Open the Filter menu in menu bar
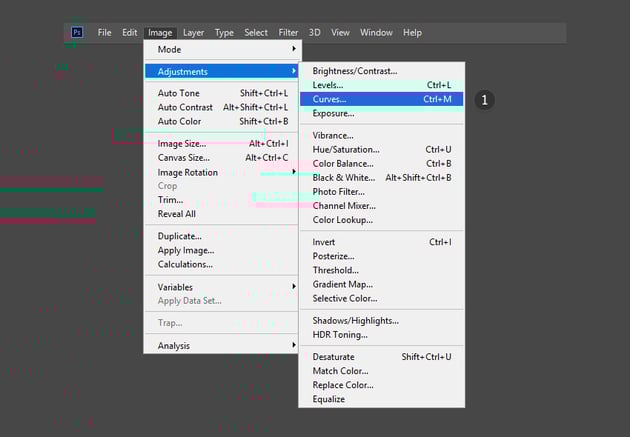The image size is (630, 437). 288,33
